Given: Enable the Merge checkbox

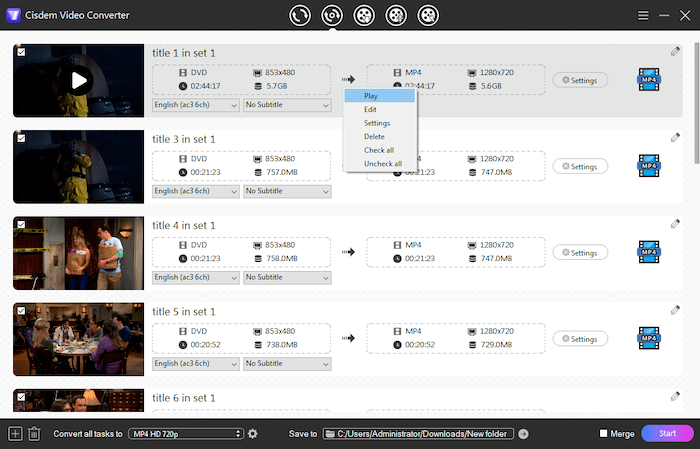Looking at the screenshot, I should click(x=603, y=433).
